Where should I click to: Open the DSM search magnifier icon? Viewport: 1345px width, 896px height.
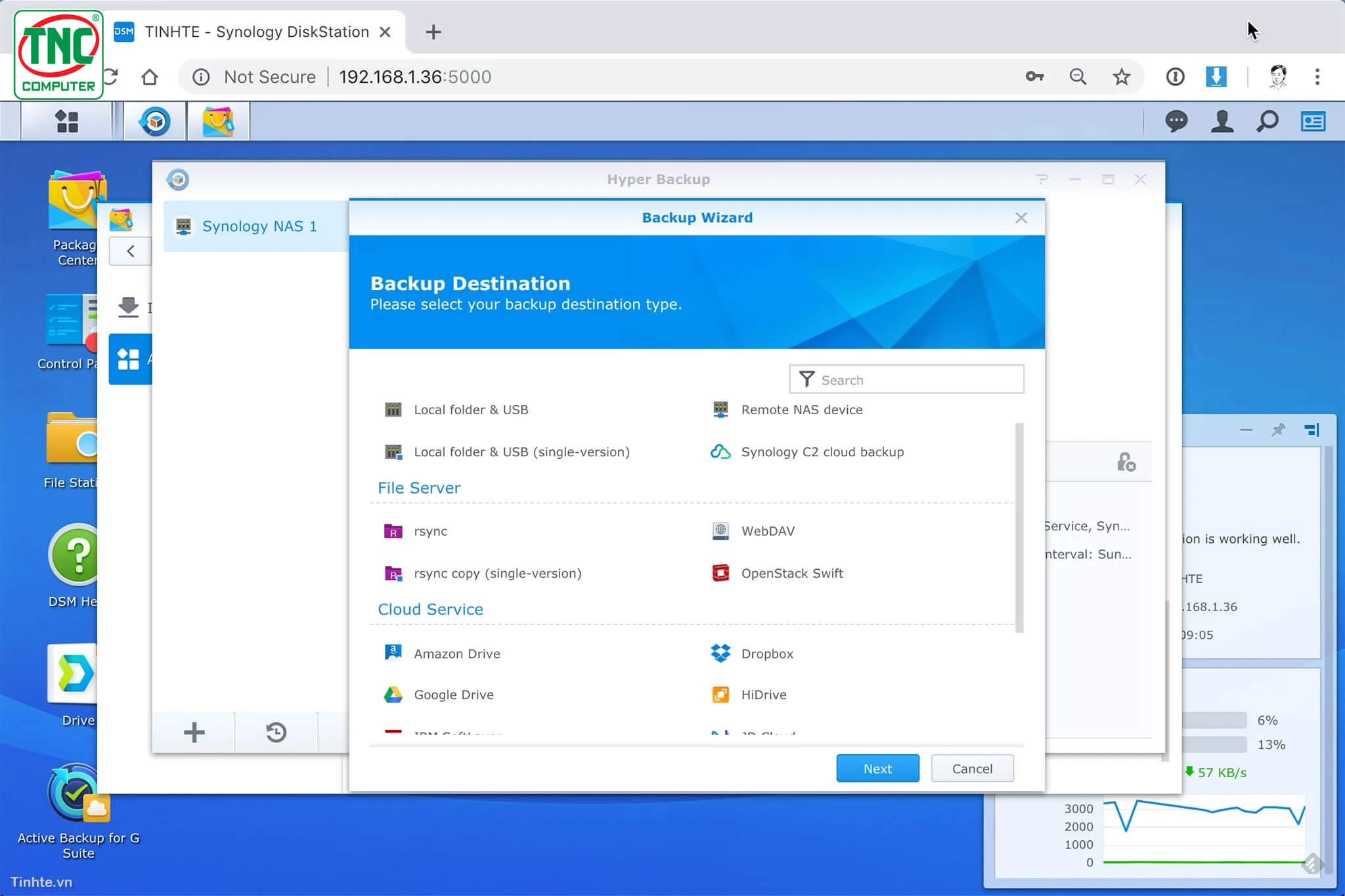(x=1267, y=121)
